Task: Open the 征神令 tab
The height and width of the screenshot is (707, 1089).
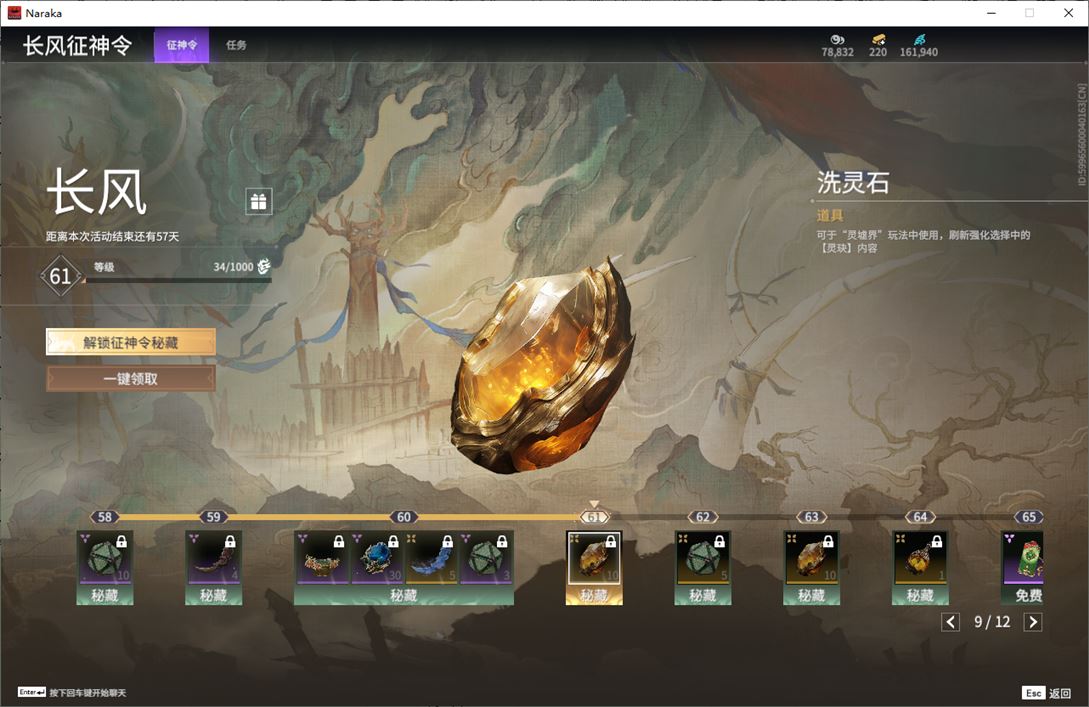Action: point(181,45)
